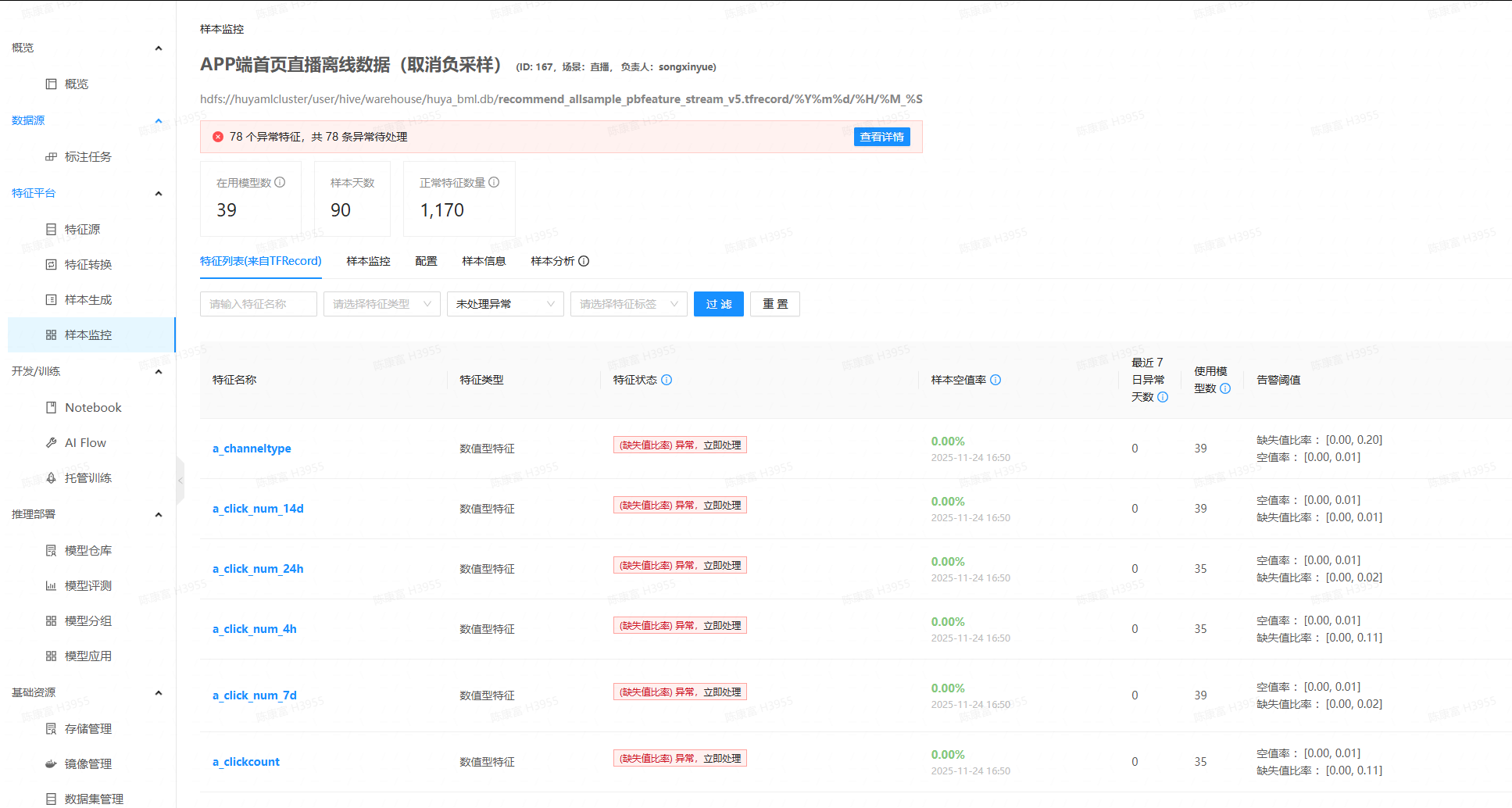
Task: Click the 查看详情 button in alert banner
Action: coord(881,137)
